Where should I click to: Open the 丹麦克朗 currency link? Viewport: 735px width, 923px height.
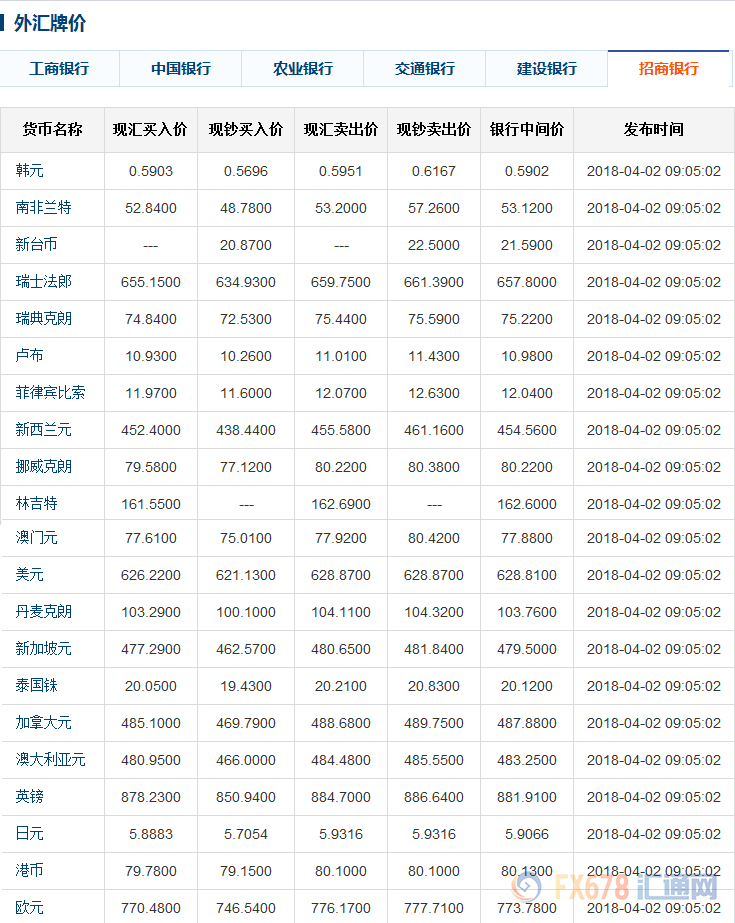44,612
